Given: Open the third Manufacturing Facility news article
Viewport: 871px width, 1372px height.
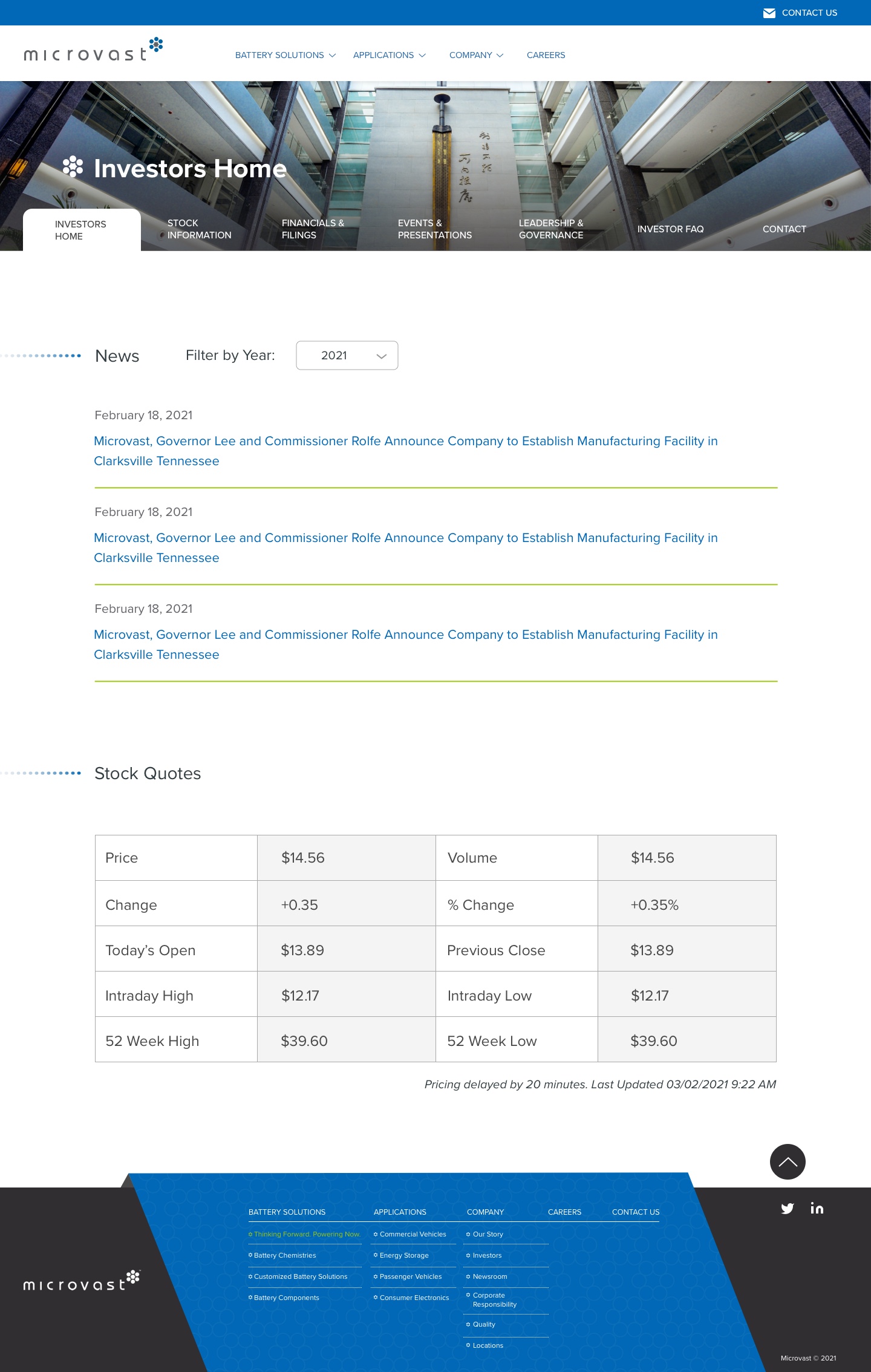Looking at the screenshot, I should point(405,644).
